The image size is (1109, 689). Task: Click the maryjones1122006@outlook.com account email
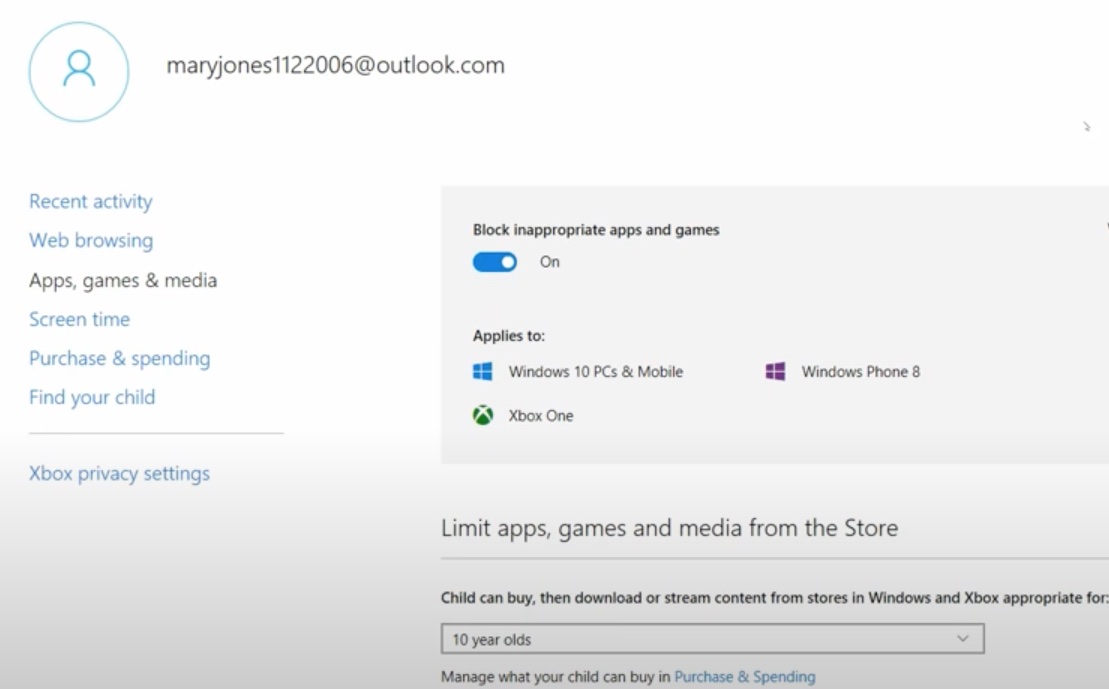336,65
